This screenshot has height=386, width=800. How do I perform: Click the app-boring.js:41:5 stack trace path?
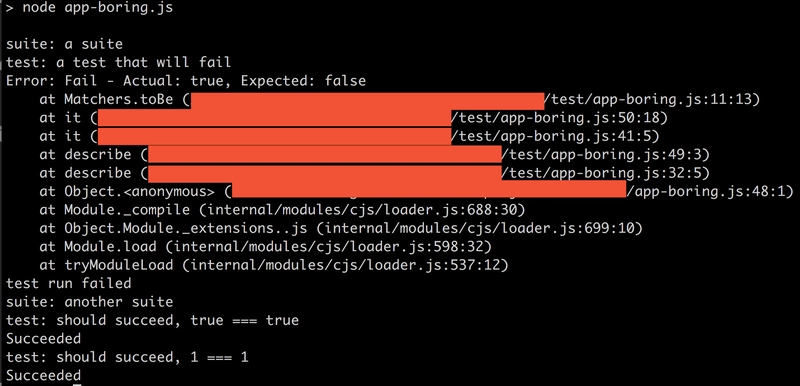coord(555,136)
